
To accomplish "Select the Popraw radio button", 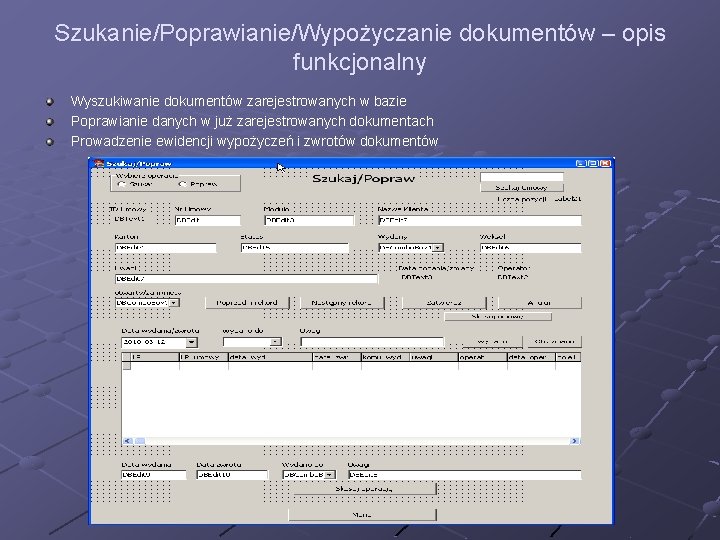I will [182, 184].
